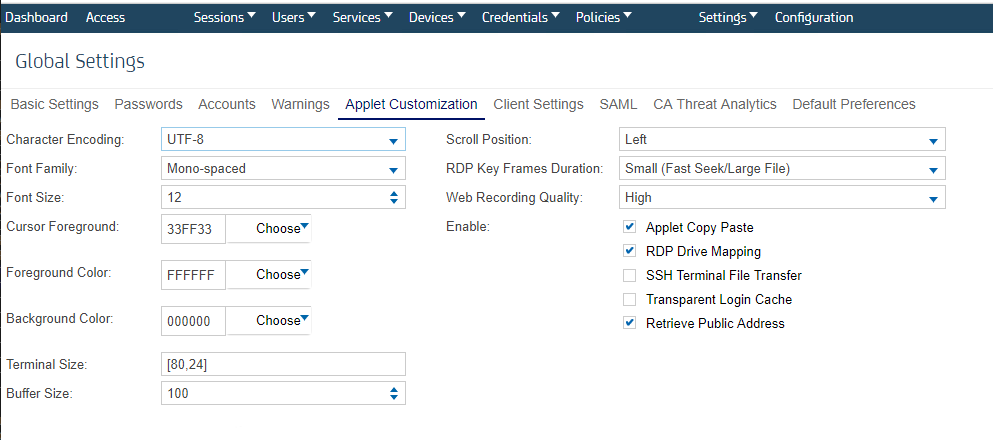This screenshot has width=993, height=440.
Task: Go to the Dashboard page
Action: pyautogui.click(x=37, y=17)
